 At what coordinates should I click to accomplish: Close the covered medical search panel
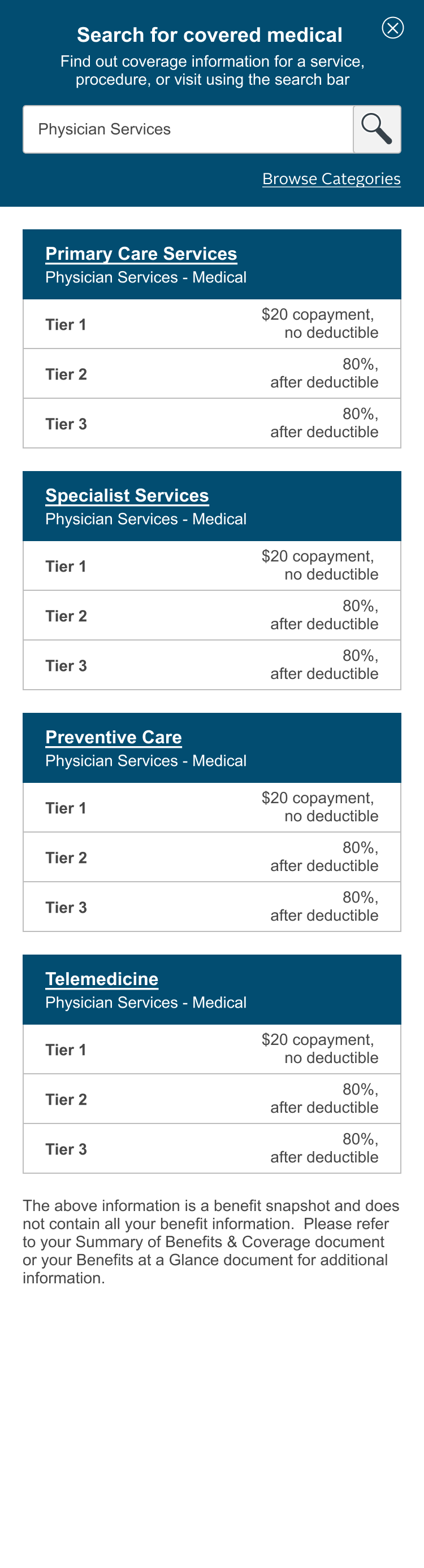tap(392, 28)
